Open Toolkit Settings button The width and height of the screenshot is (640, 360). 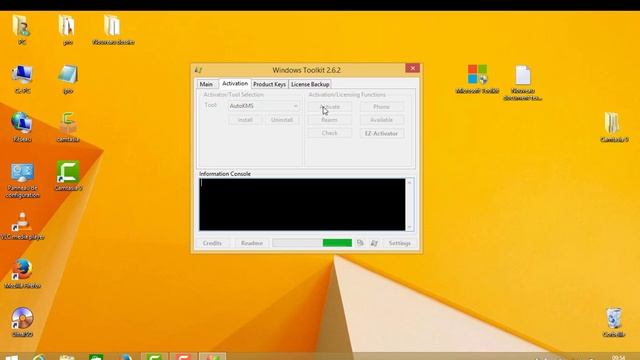click(x=400, y=243)
